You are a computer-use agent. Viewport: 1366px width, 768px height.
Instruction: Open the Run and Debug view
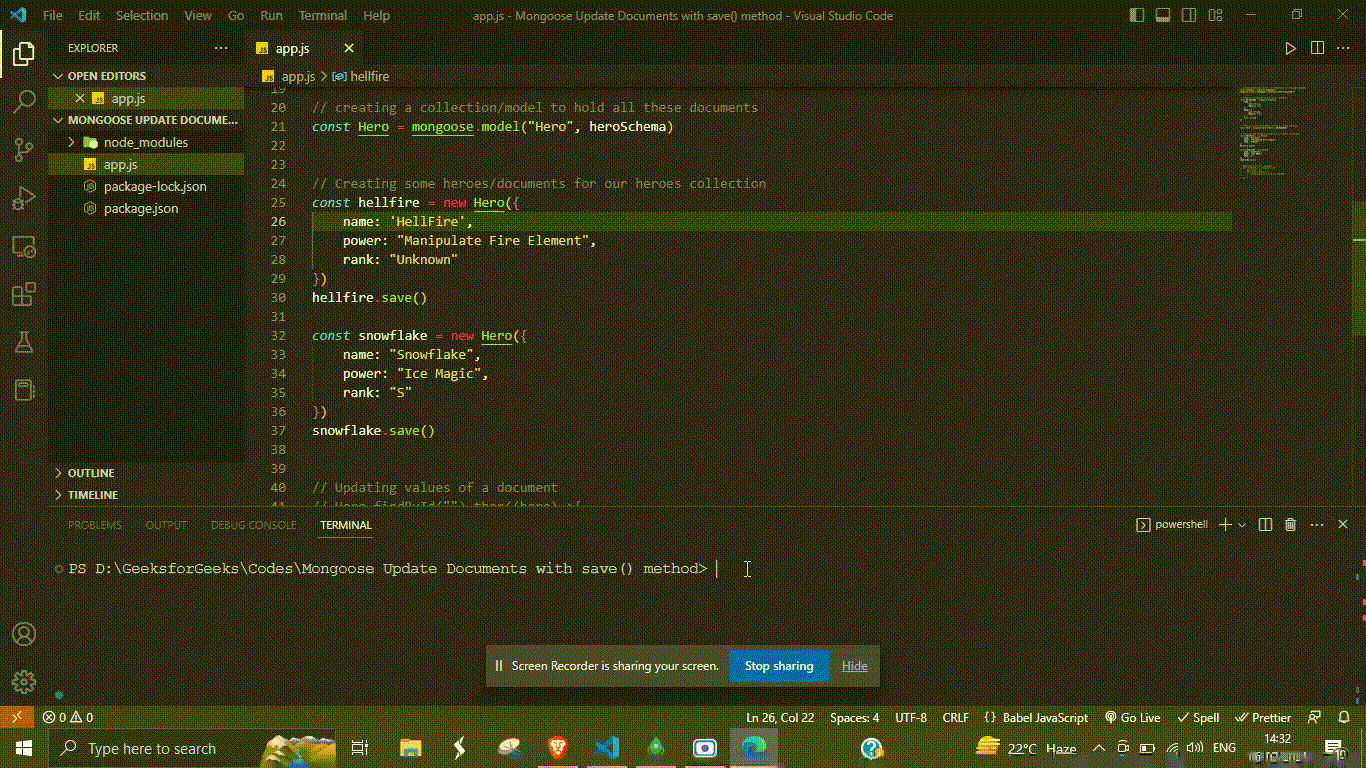point(24,198)
